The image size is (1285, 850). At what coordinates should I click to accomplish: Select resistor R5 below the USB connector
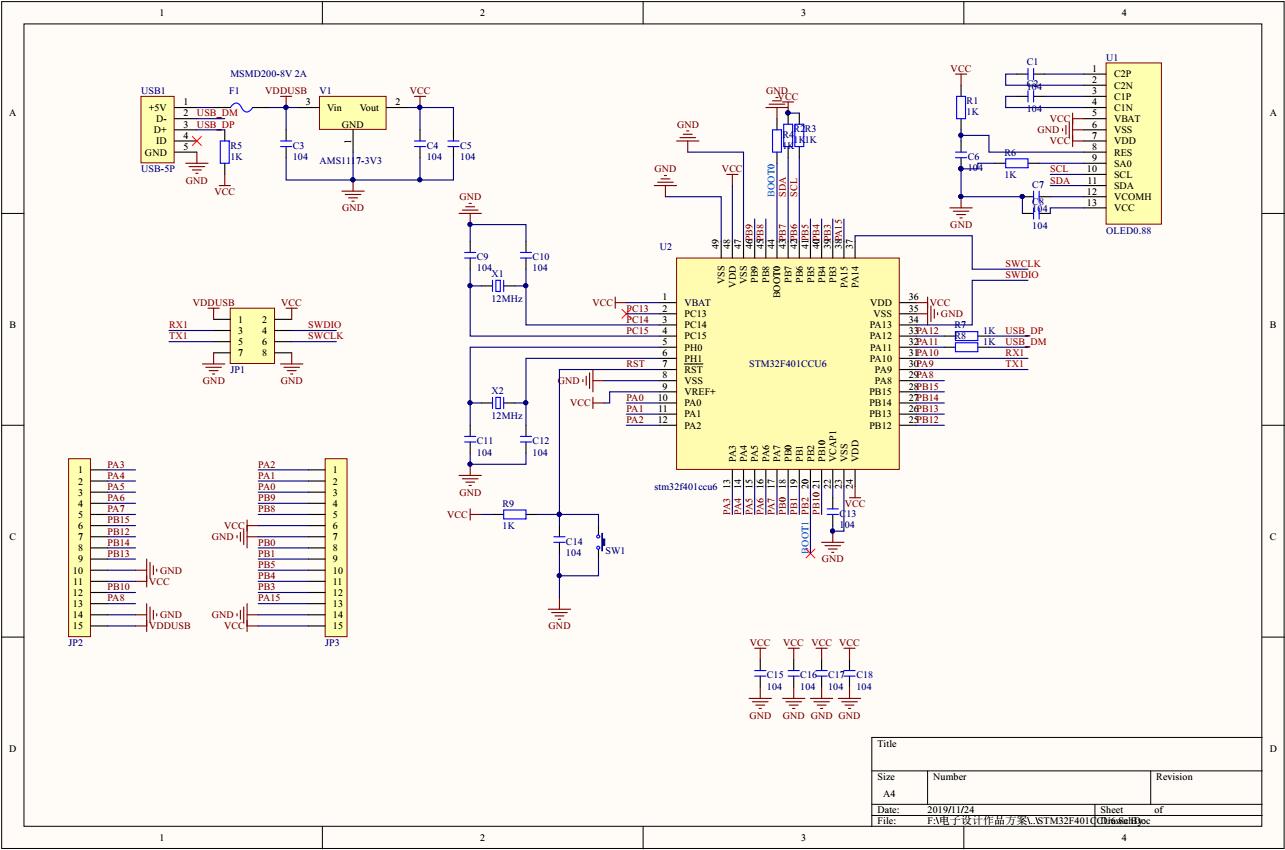tap(223, 152)
